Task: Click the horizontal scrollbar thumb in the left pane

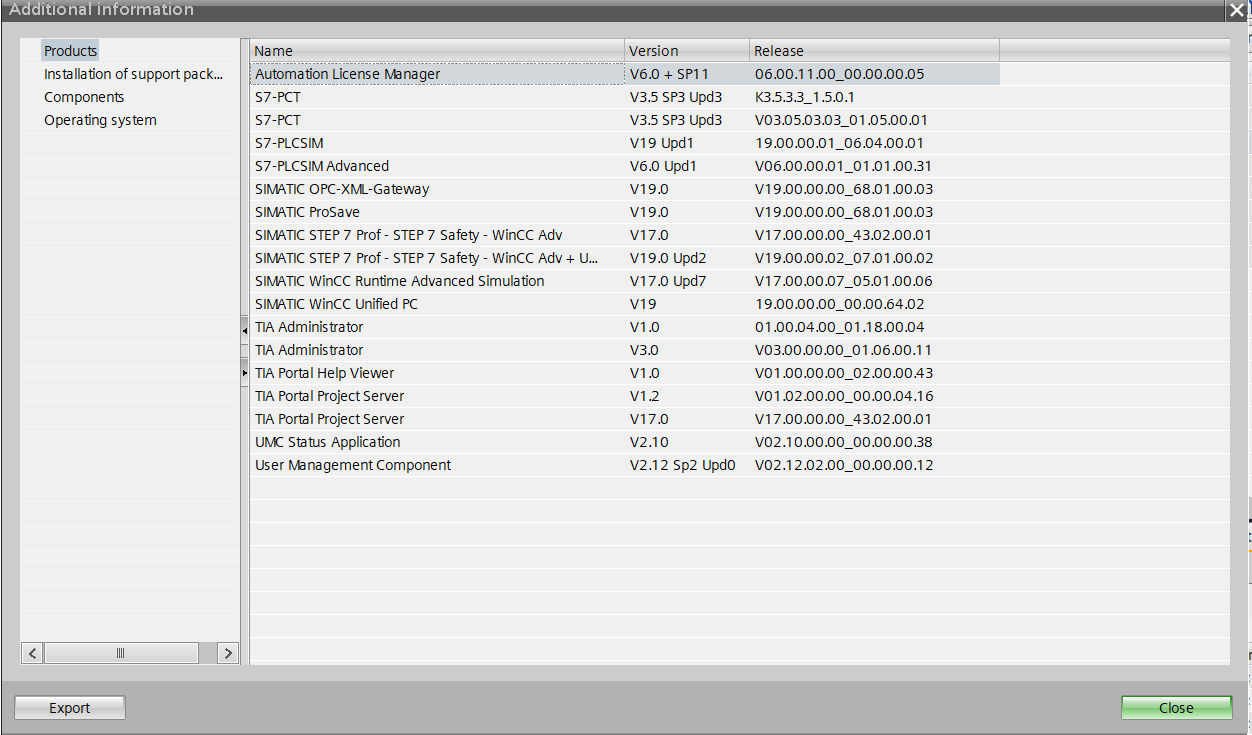Action: coord(121,653)
